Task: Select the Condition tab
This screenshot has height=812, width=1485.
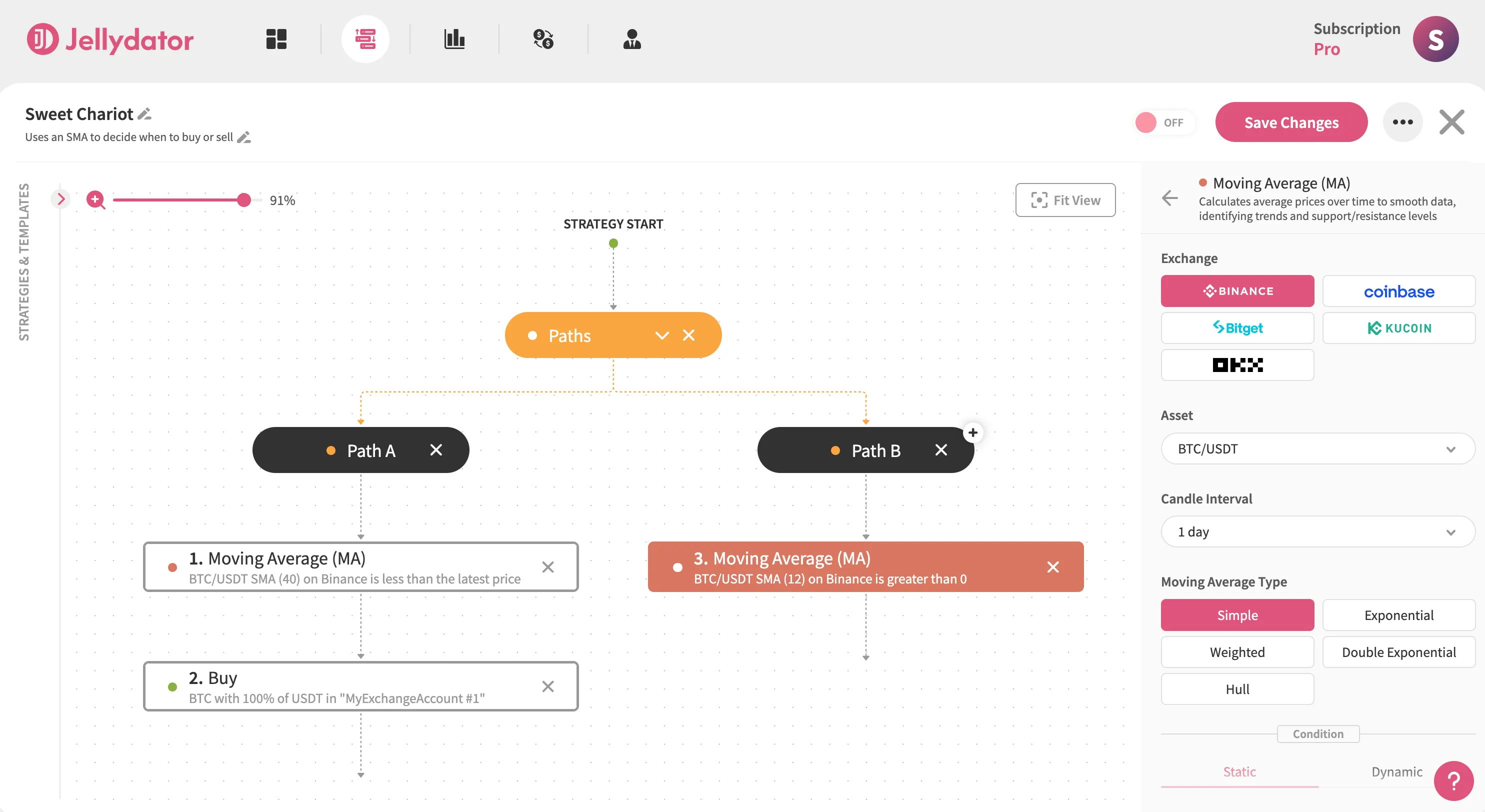Action: point(1318,733)
